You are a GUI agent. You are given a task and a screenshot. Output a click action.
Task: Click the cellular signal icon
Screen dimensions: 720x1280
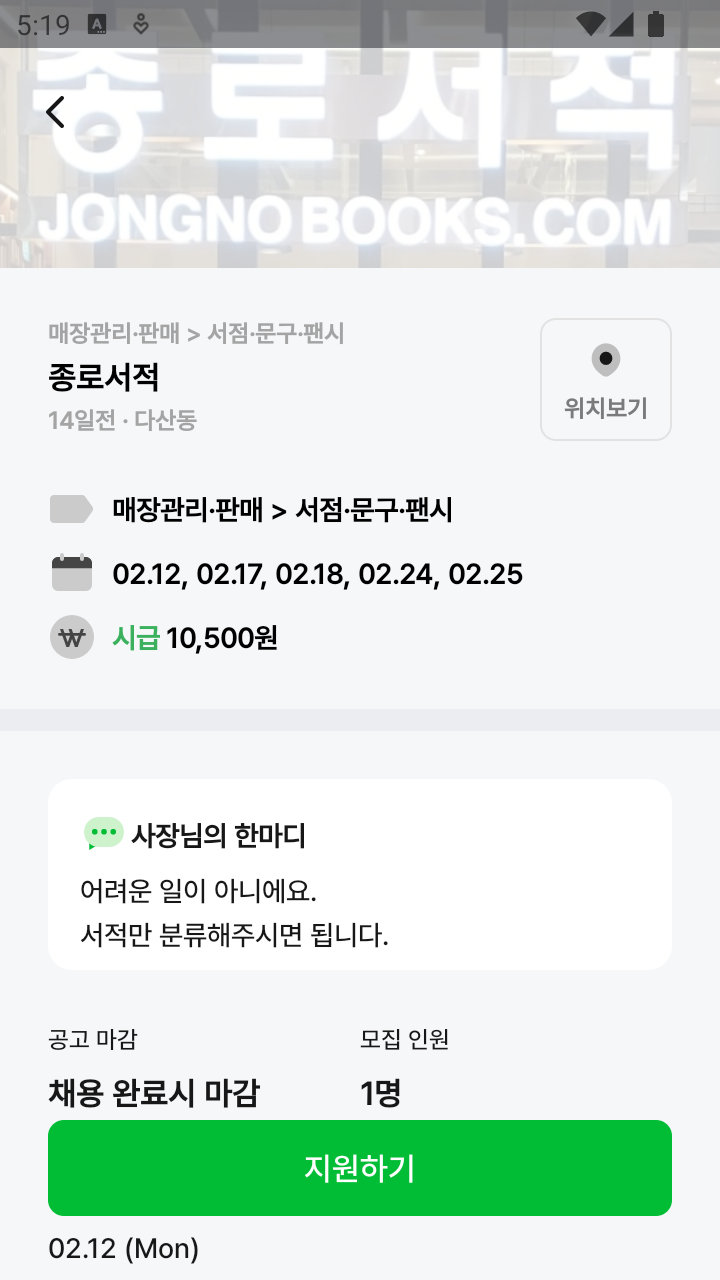coord(621,25)
